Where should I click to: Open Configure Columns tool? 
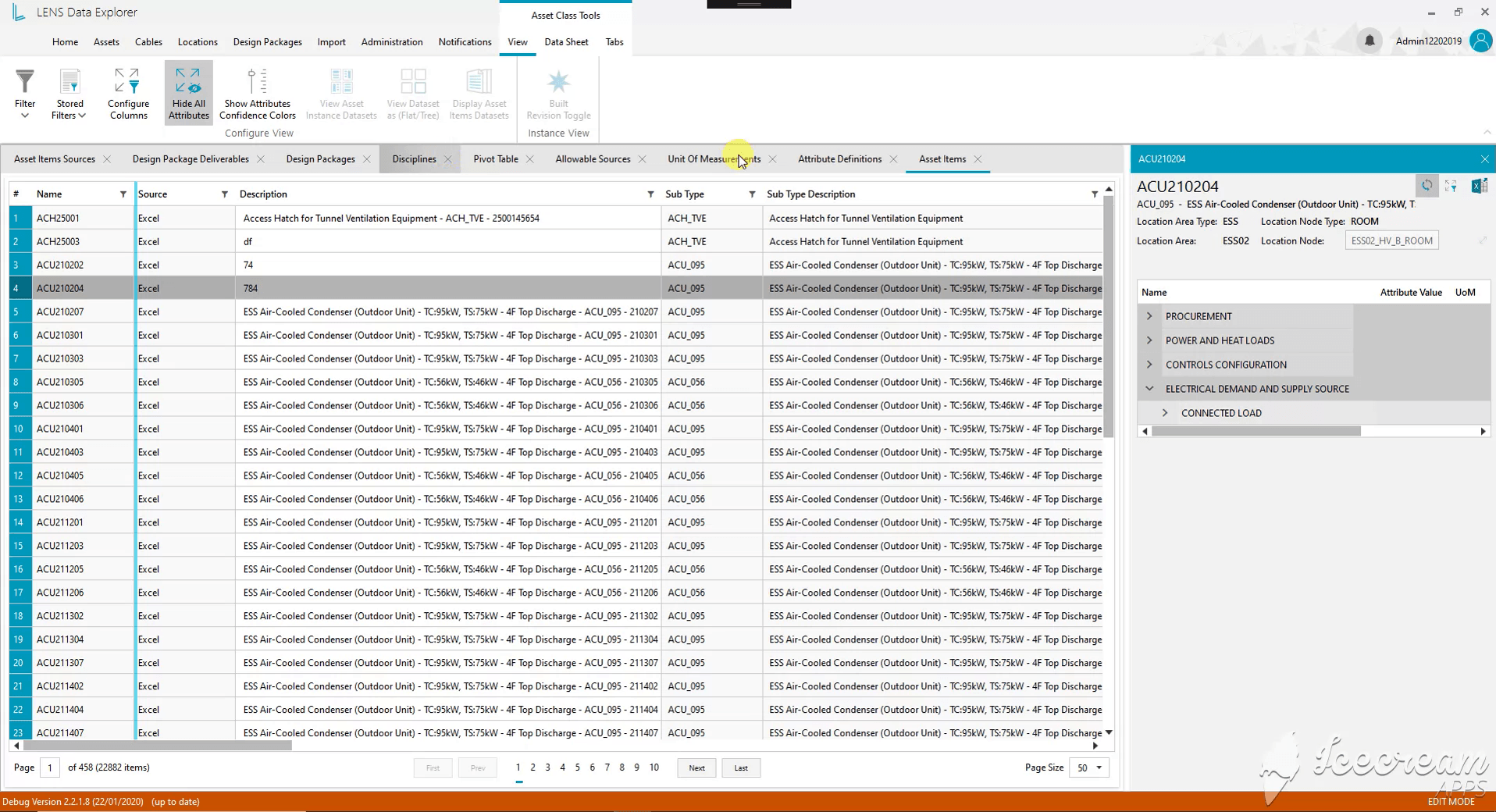point(128,94)
